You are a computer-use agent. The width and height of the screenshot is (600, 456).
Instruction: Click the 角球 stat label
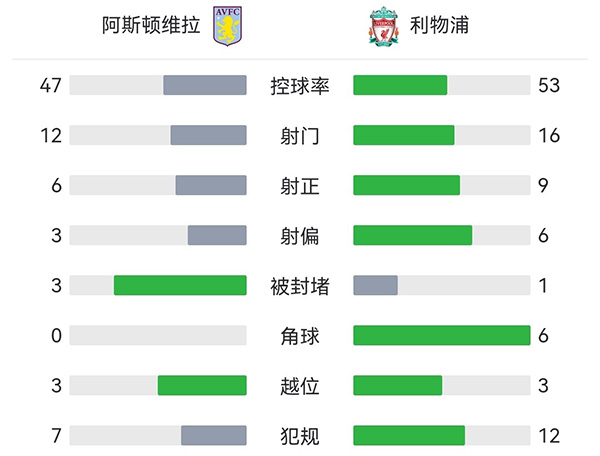299,336
